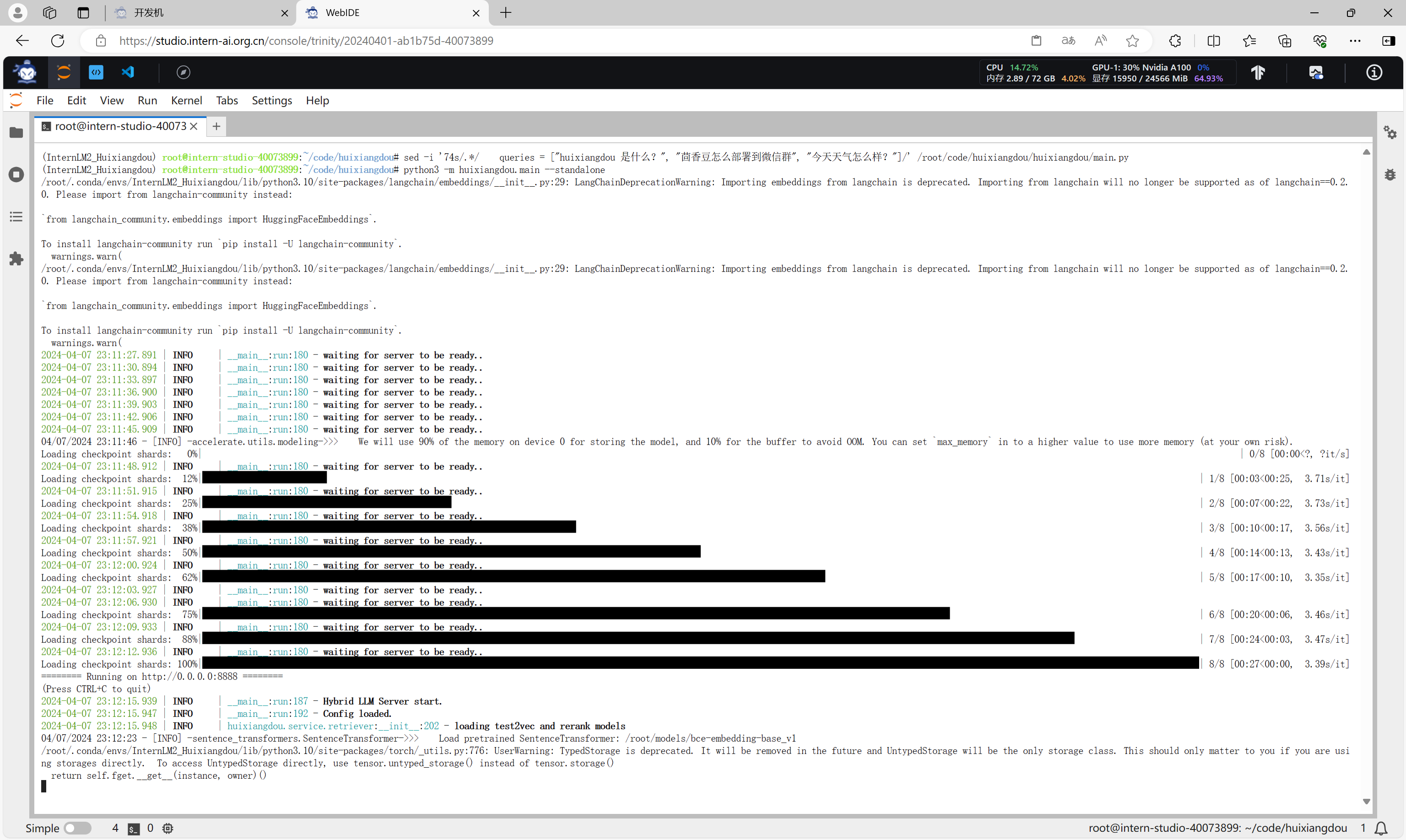The image size is (1406, 840).
Task: Open the Edit menu
Action: tap(76, 100)
